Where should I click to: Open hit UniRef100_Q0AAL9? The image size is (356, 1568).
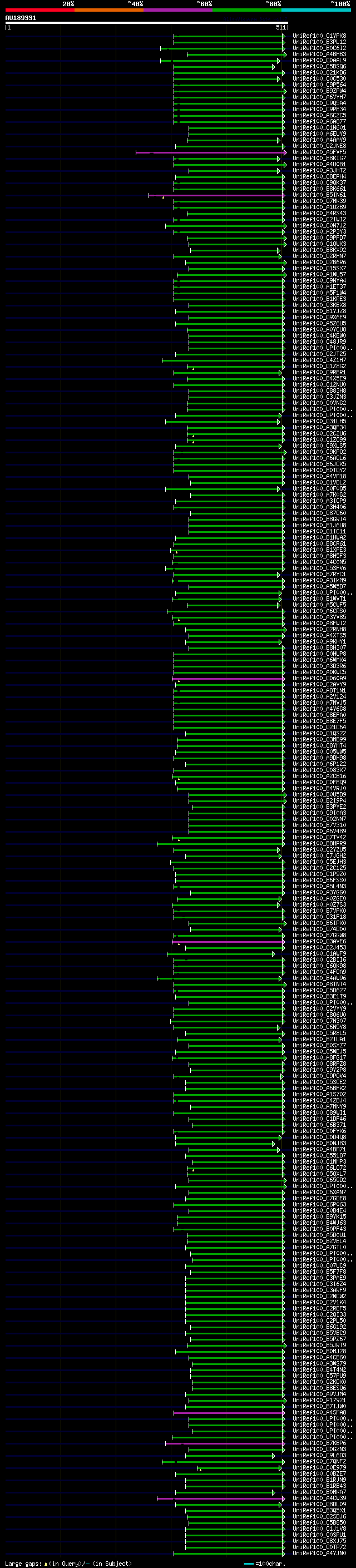coord(319,60)
